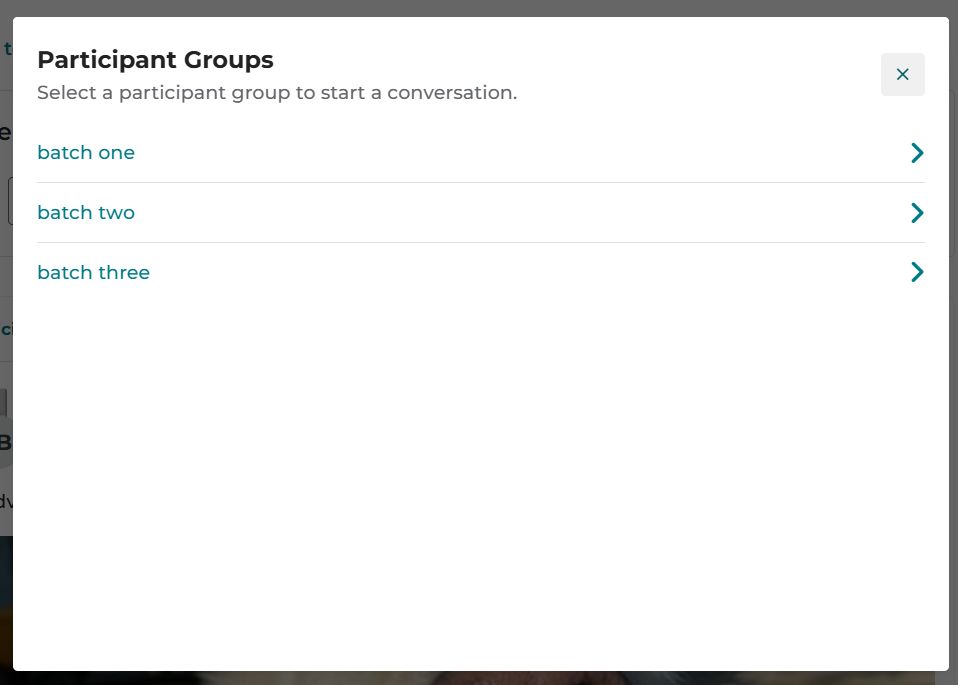Start a conversation with batch one
Image resolution: width=958 pixels, height=685 pixels.
(481, 153)
